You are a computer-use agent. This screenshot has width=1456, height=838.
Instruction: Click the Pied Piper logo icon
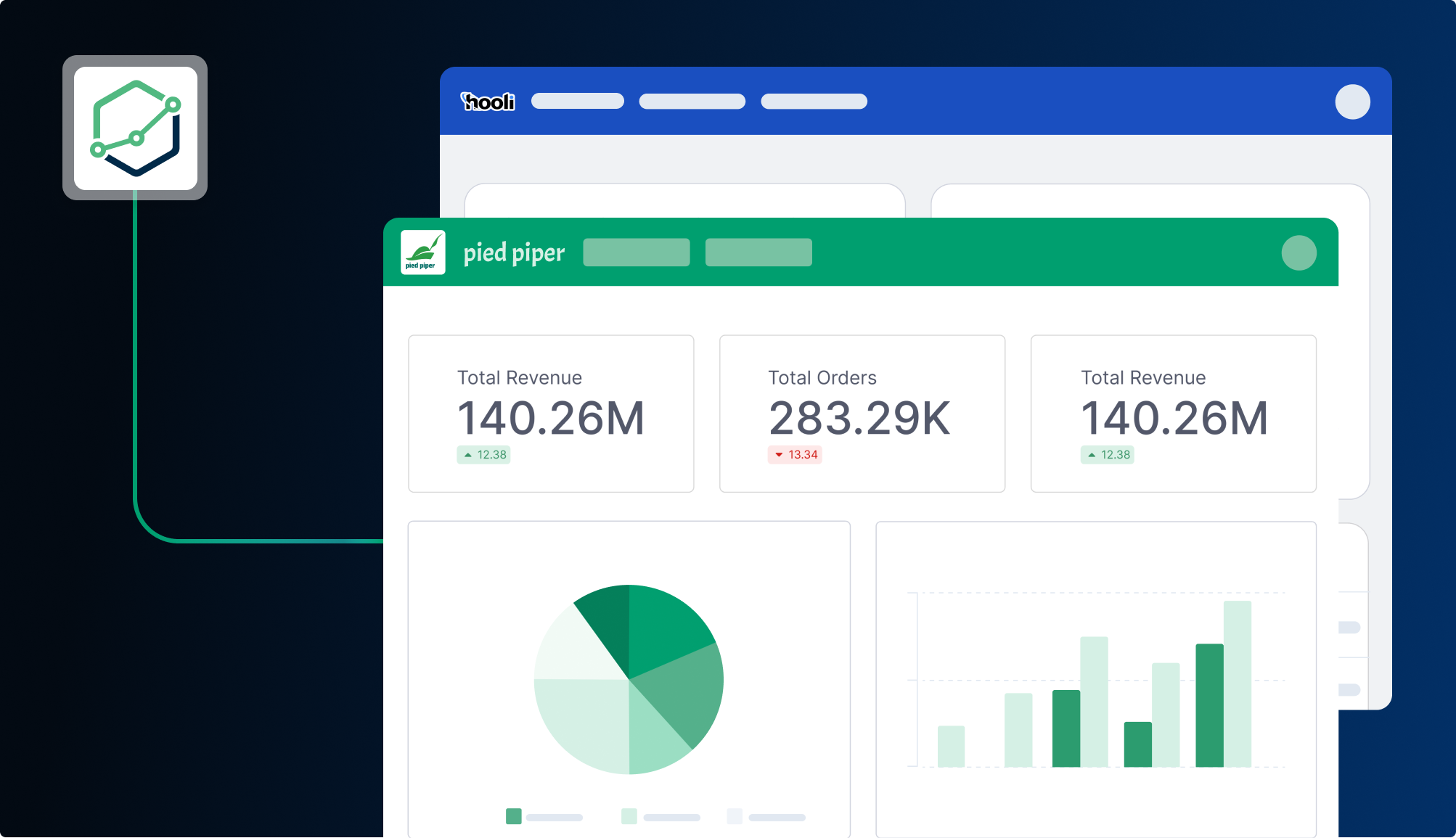tap(422, 252)
